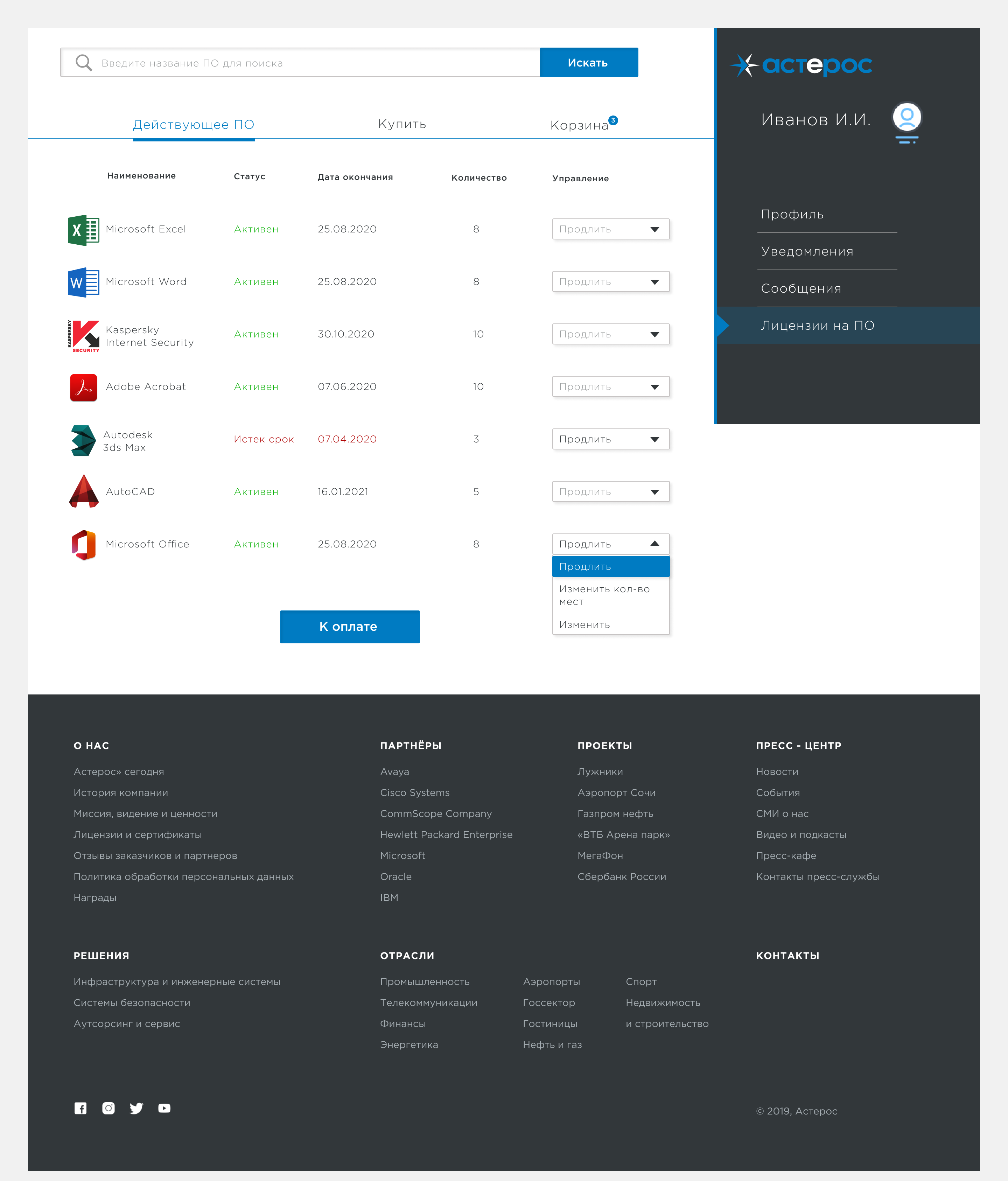
Task: Open the Корзина tab
Action: pyautogui.click(x=579, y=125)
